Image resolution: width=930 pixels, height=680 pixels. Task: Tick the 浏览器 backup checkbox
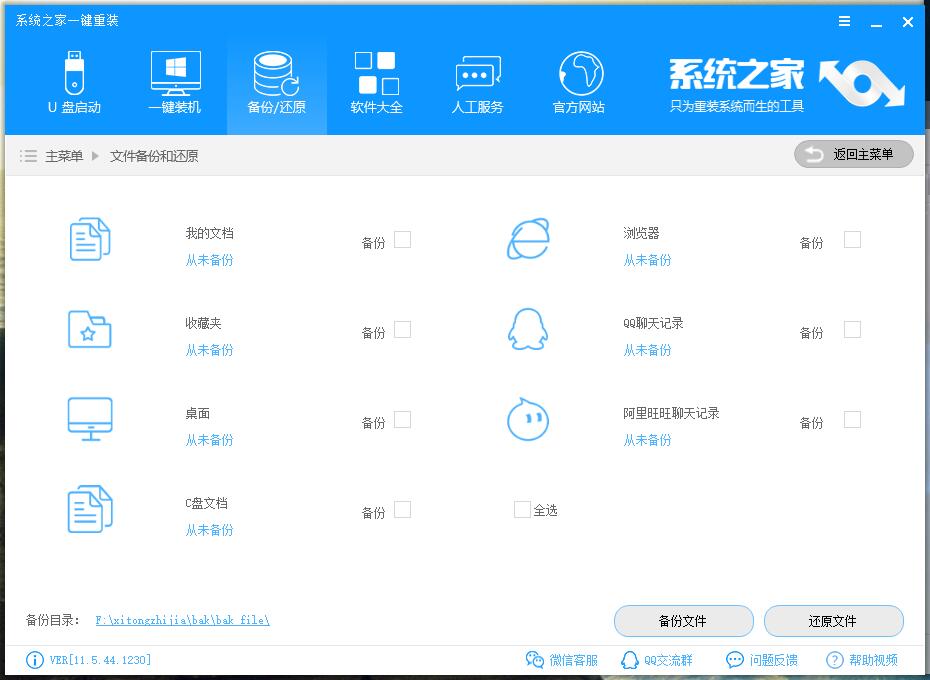852,240
